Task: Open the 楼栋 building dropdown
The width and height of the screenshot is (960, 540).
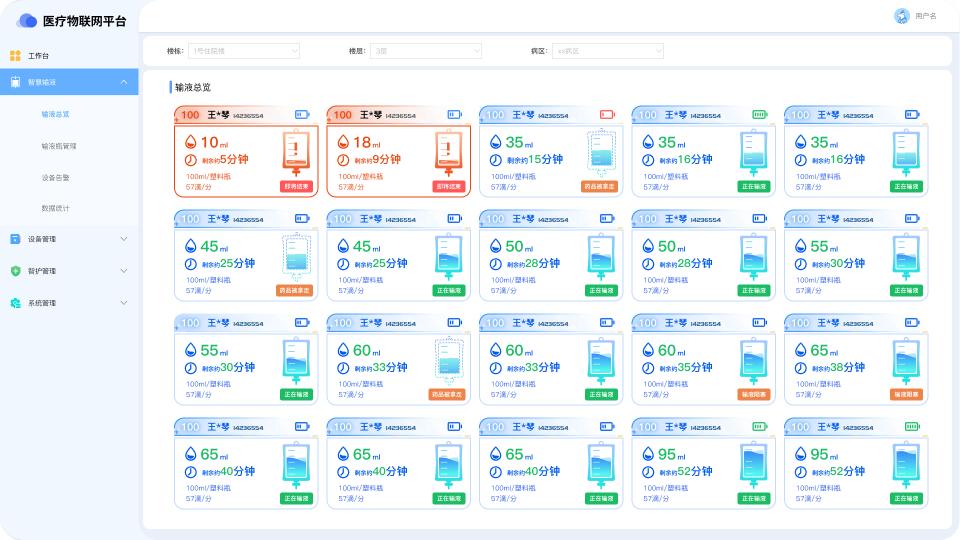Action: pyautogui.click(x=245, y=51)
